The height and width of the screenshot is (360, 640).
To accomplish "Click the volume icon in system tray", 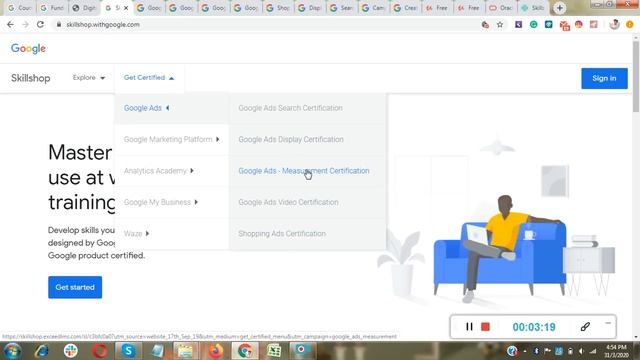I will [581, 351].
